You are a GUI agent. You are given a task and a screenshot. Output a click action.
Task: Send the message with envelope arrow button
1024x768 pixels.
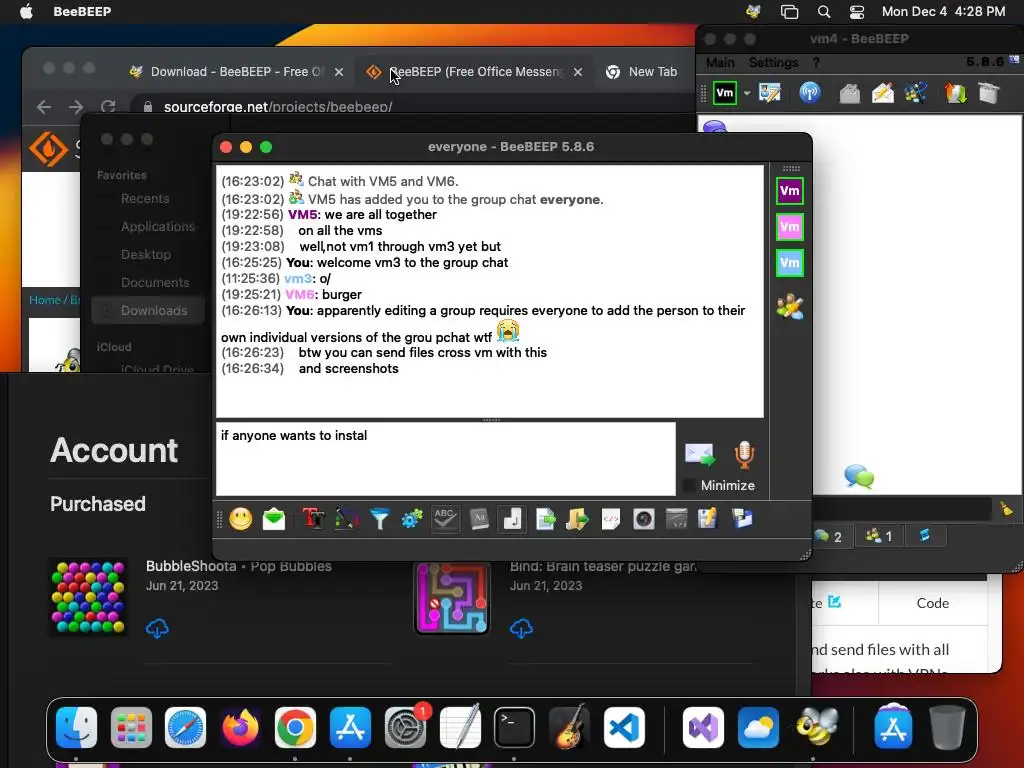[x=699, y=455]
